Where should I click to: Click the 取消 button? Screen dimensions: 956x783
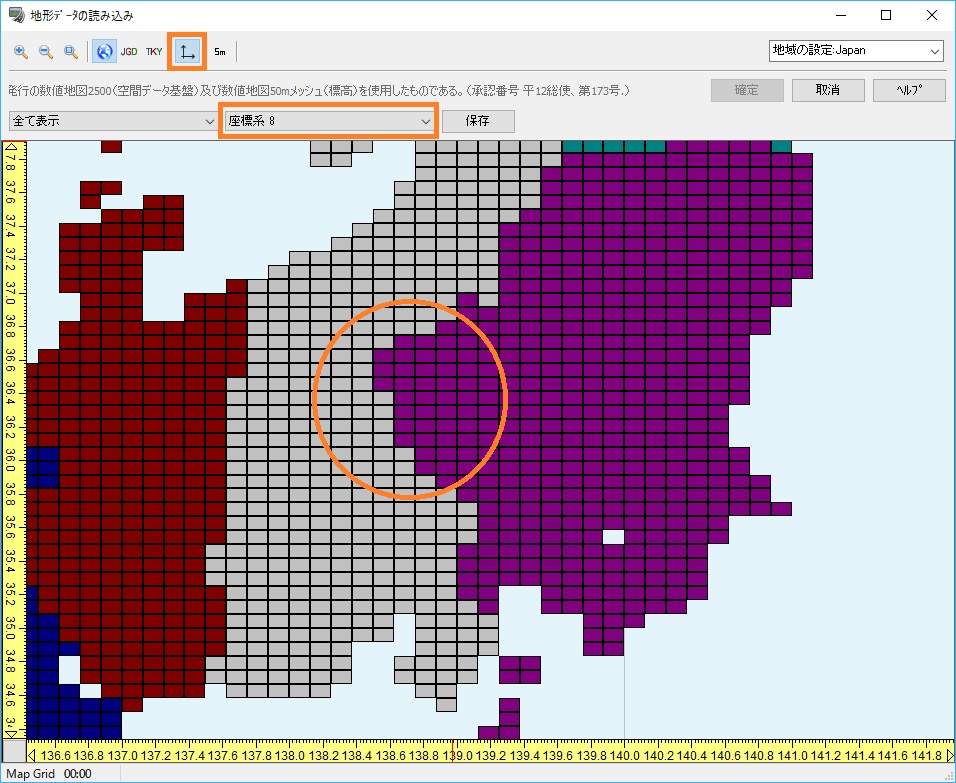[x=828, y=90]
